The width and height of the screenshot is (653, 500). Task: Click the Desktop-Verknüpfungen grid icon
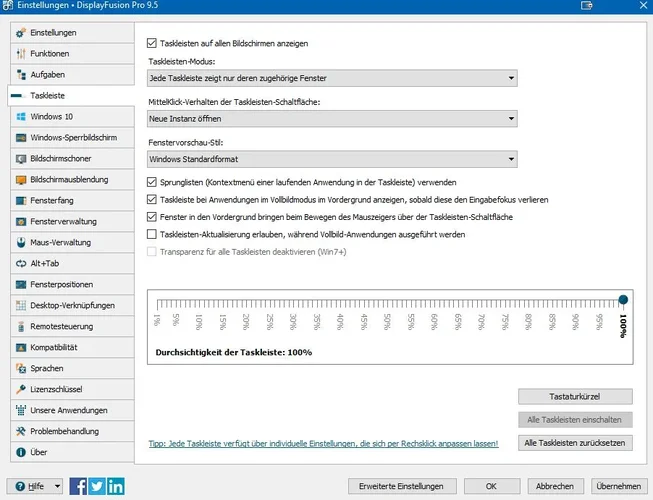point(21,306)
